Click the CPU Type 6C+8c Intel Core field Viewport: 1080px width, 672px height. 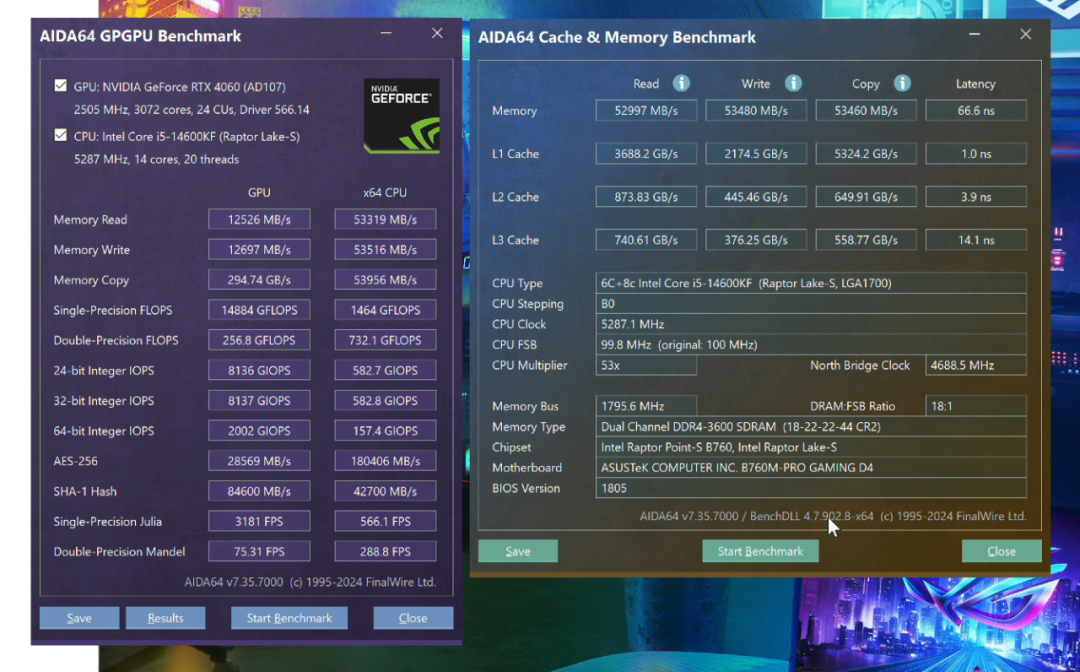pyautogui.click(x=811, y=283)
